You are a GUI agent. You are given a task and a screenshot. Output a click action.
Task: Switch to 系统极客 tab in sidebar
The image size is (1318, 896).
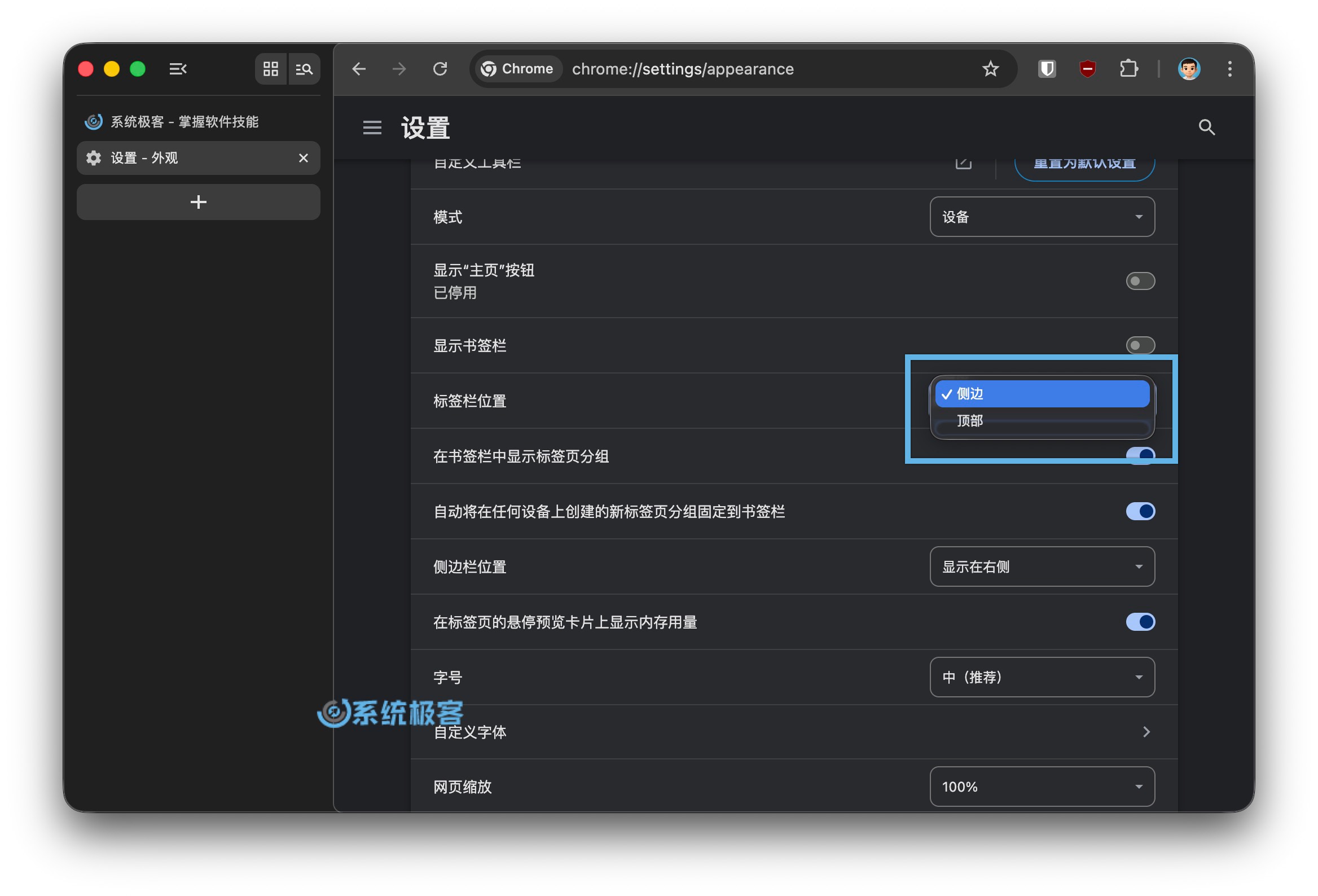pyautogui.click(x=184, y=122)
